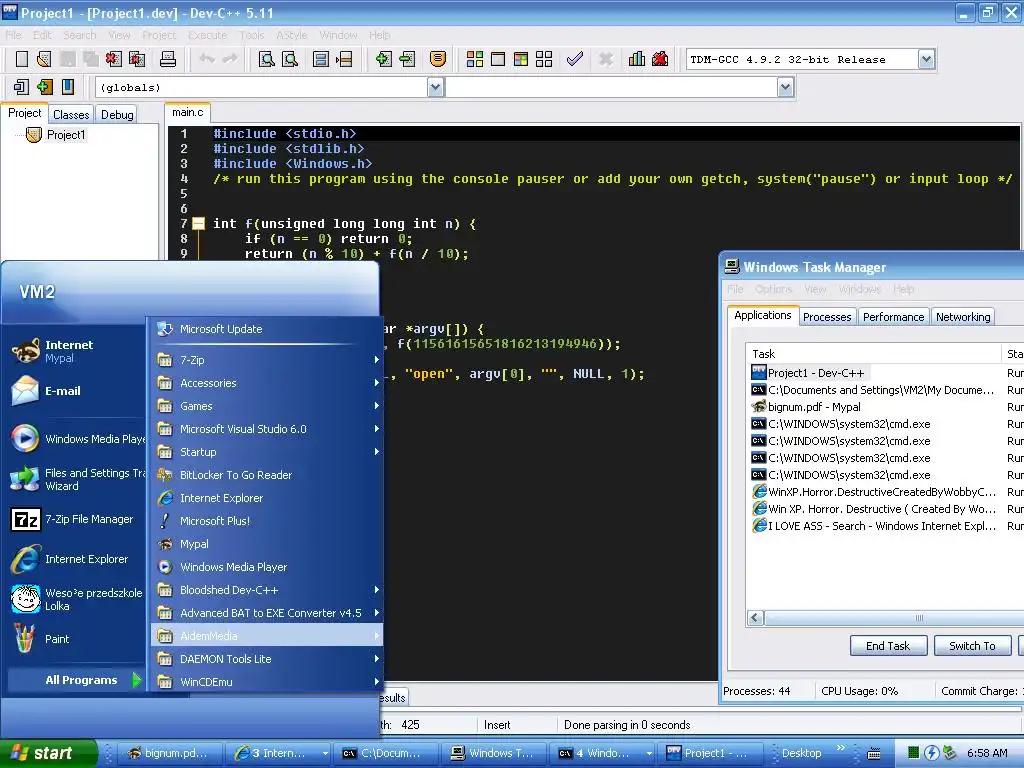Open the TDM-GCC compiler dropdown arrow

[x=926, y=59]
